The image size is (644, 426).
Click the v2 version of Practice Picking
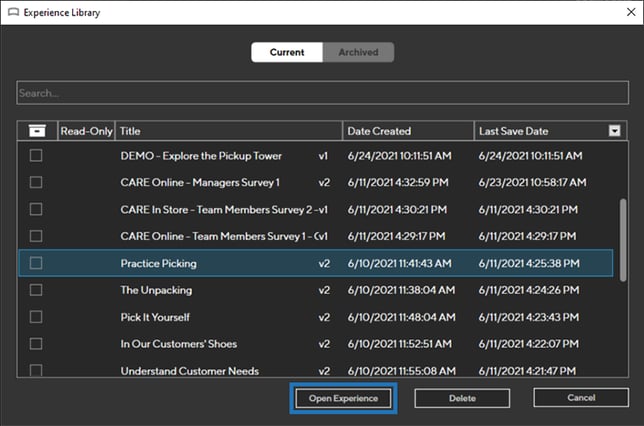coord(324,263)
